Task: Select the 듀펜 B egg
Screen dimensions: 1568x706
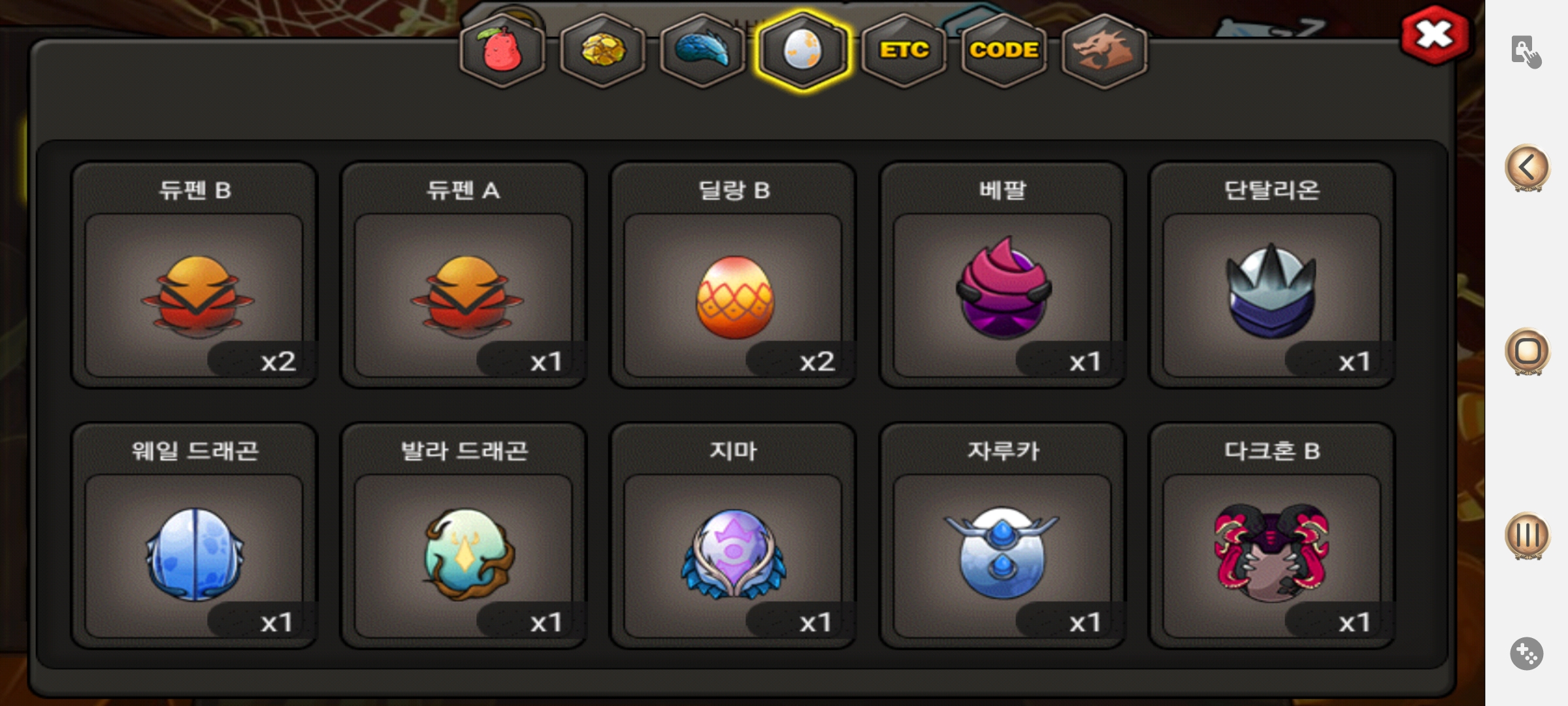Action: [x=194, y=275]
